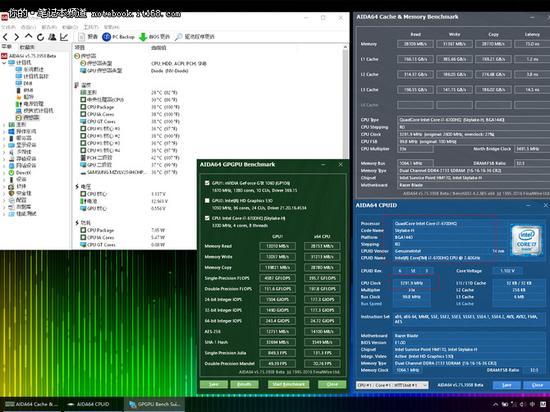Select the highlighted 传感器 sensor tree item

point(27,117)
